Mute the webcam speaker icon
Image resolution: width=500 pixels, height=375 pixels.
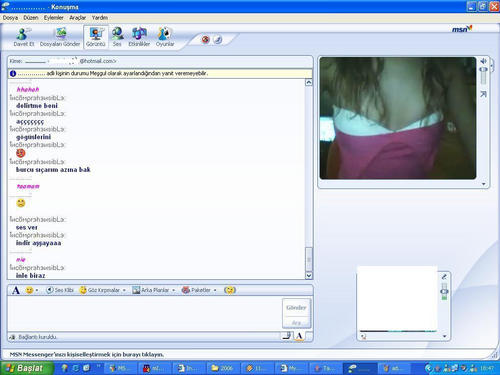(483, 61)
